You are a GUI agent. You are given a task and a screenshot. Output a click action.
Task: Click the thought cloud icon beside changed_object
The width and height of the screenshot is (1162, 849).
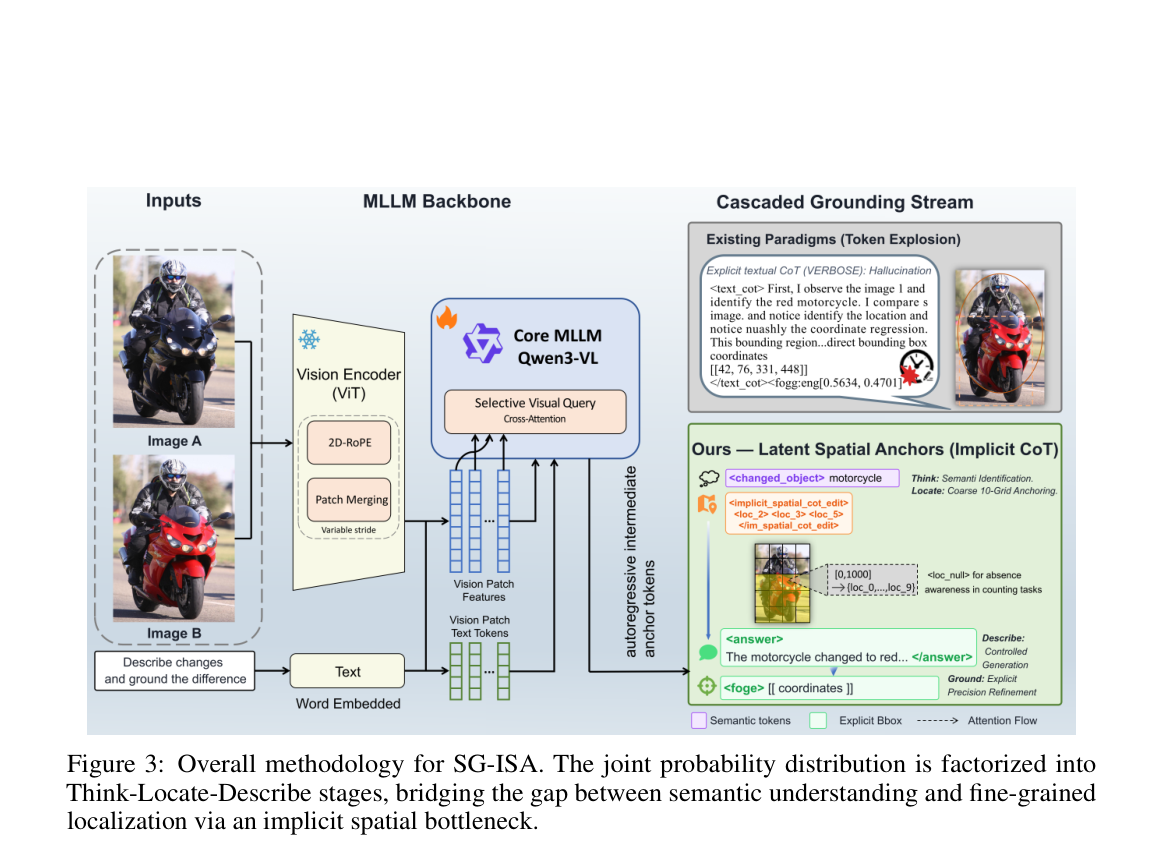pos(708,479)
